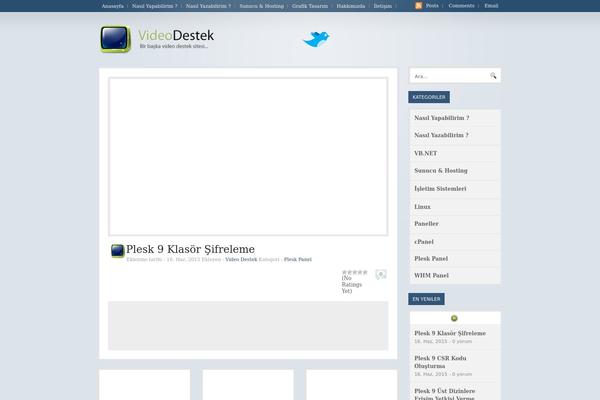Image resolution: width=600 pixels, height=400 pixels.
Task: Open recent post Plesk 9 CSR Kodu Oluşturma
Action: tap(440, 362)
